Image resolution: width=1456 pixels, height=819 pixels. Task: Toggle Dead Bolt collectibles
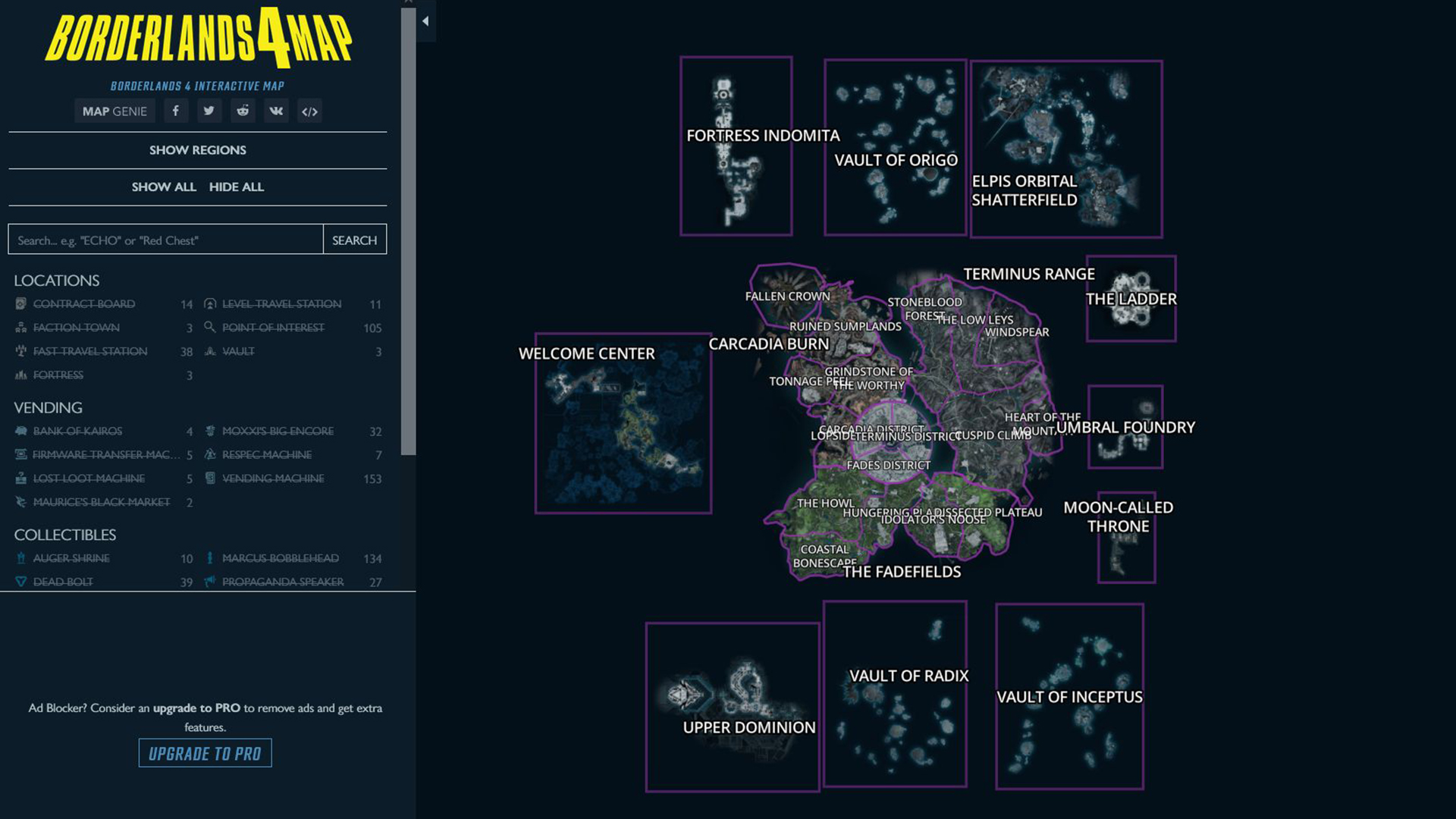(105, 582)
